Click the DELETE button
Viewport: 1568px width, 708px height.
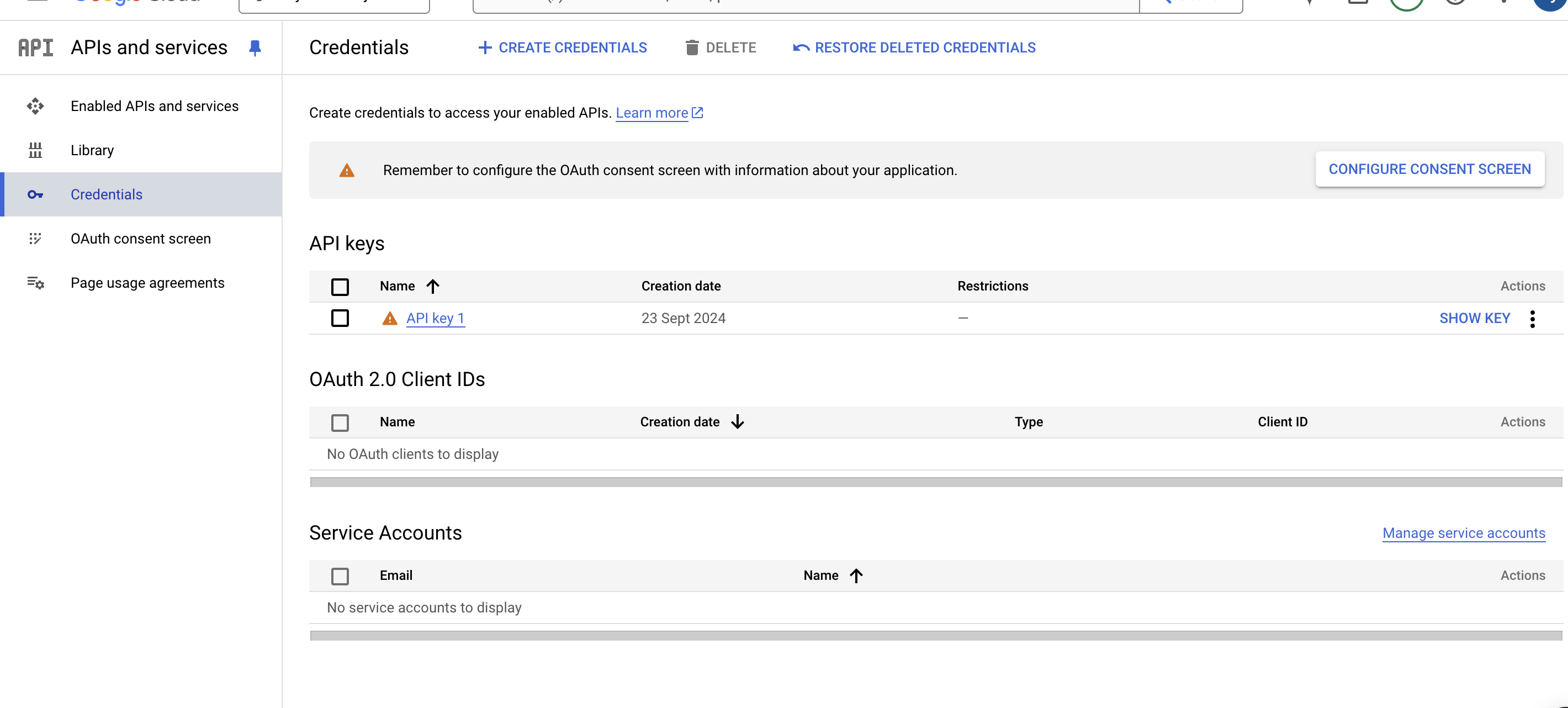[720, 47]
